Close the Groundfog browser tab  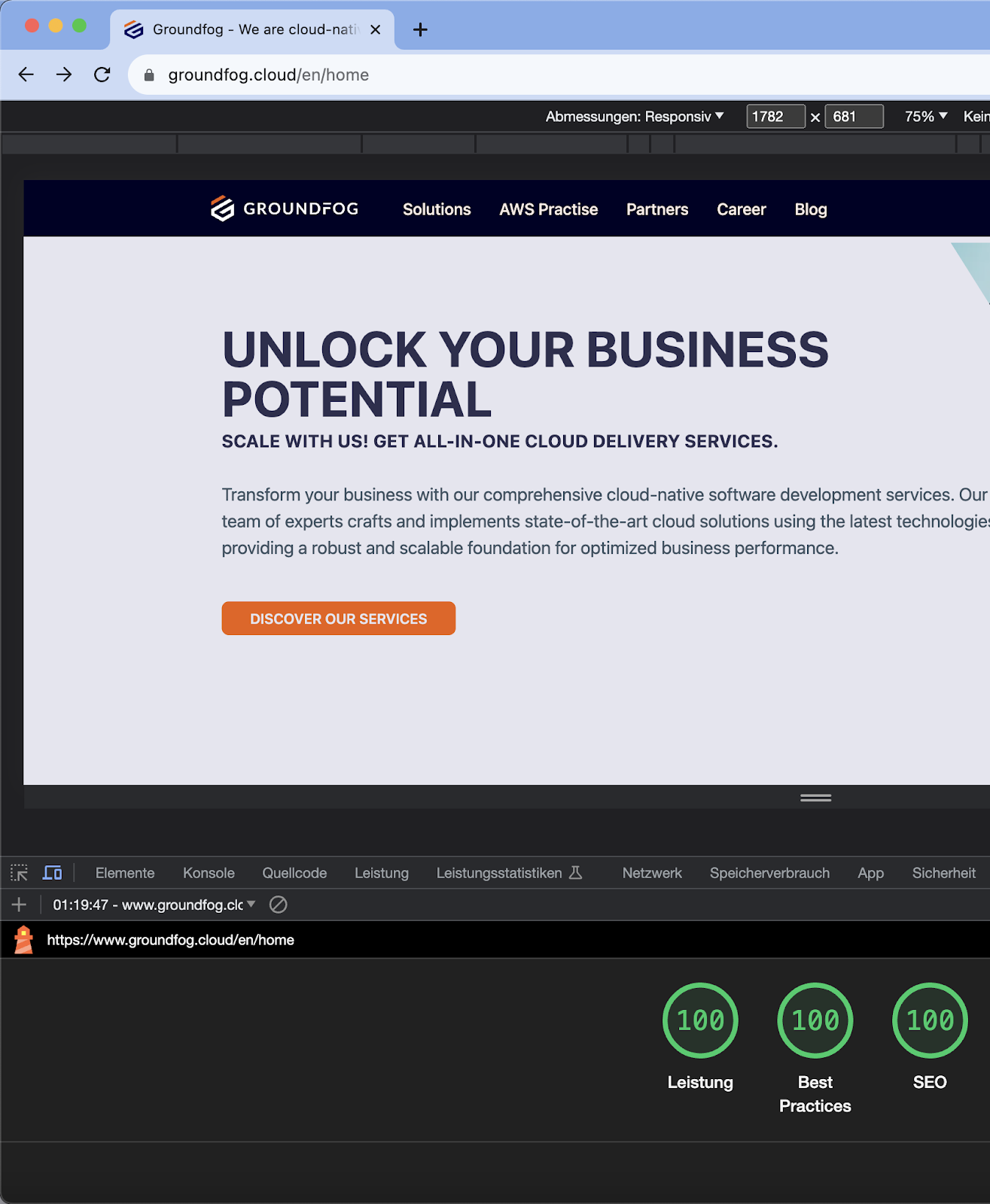coord(376,29)
